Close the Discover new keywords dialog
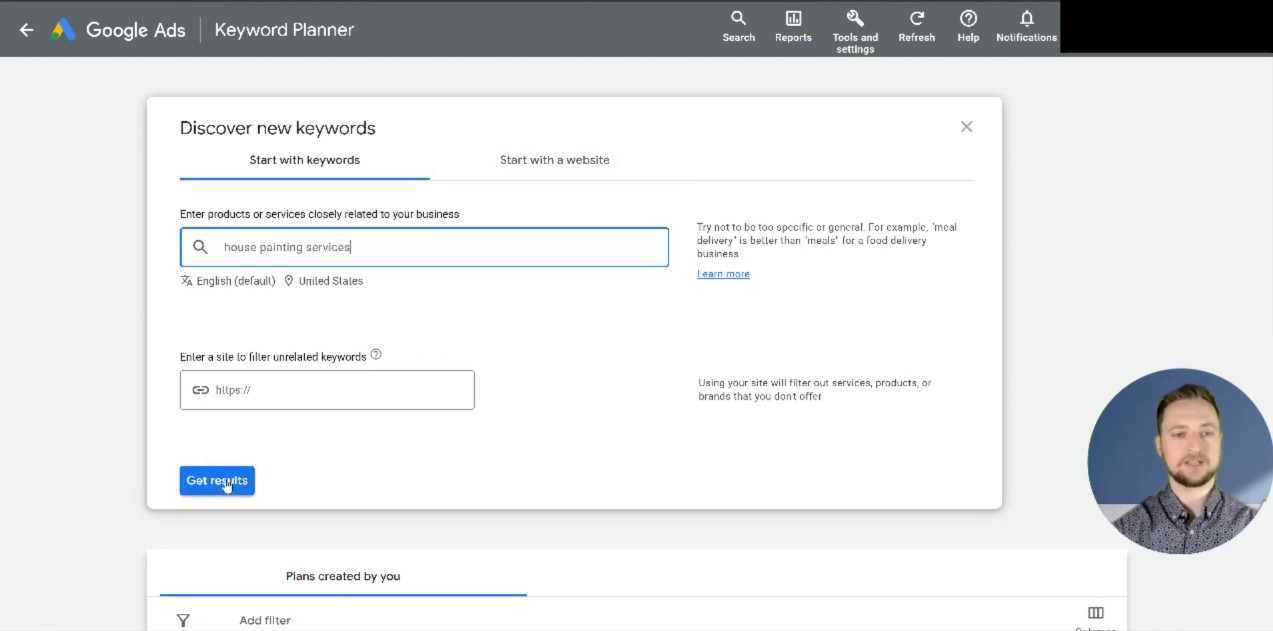This screenshot has width=1273, height=631. point(966,127)
